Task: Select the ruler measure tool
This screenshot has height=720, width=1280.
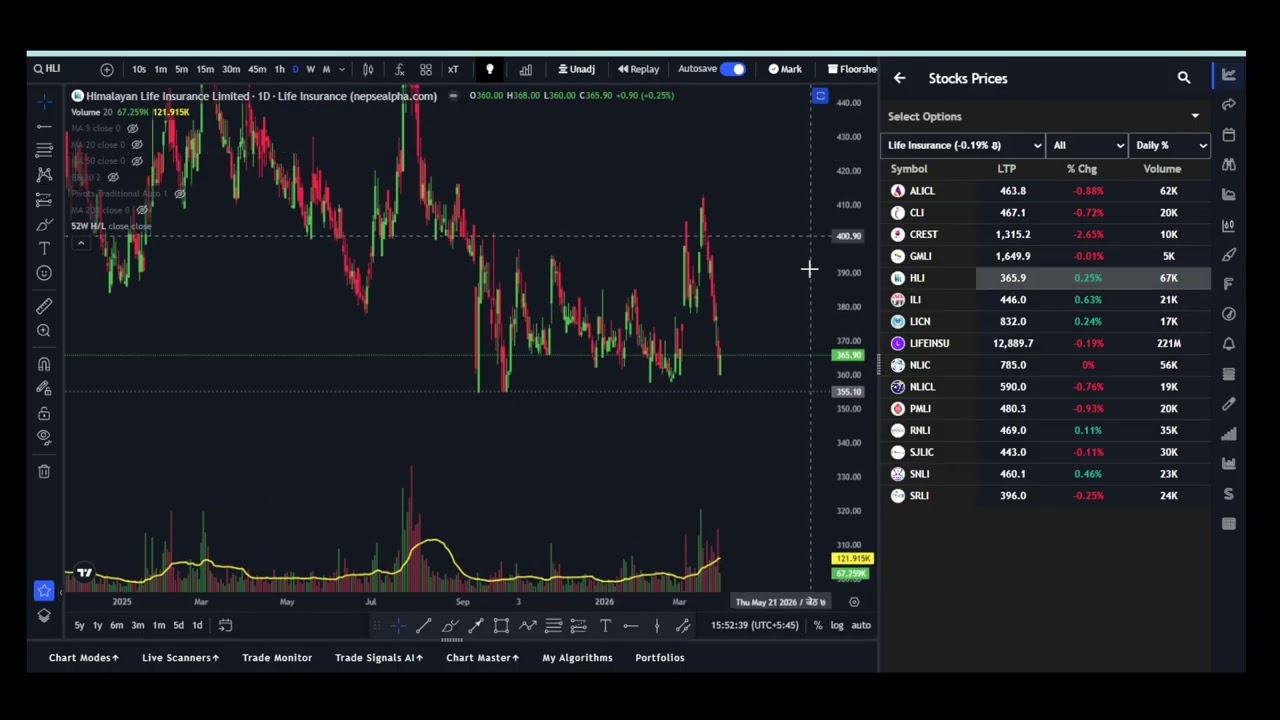Action: point(44,306)
